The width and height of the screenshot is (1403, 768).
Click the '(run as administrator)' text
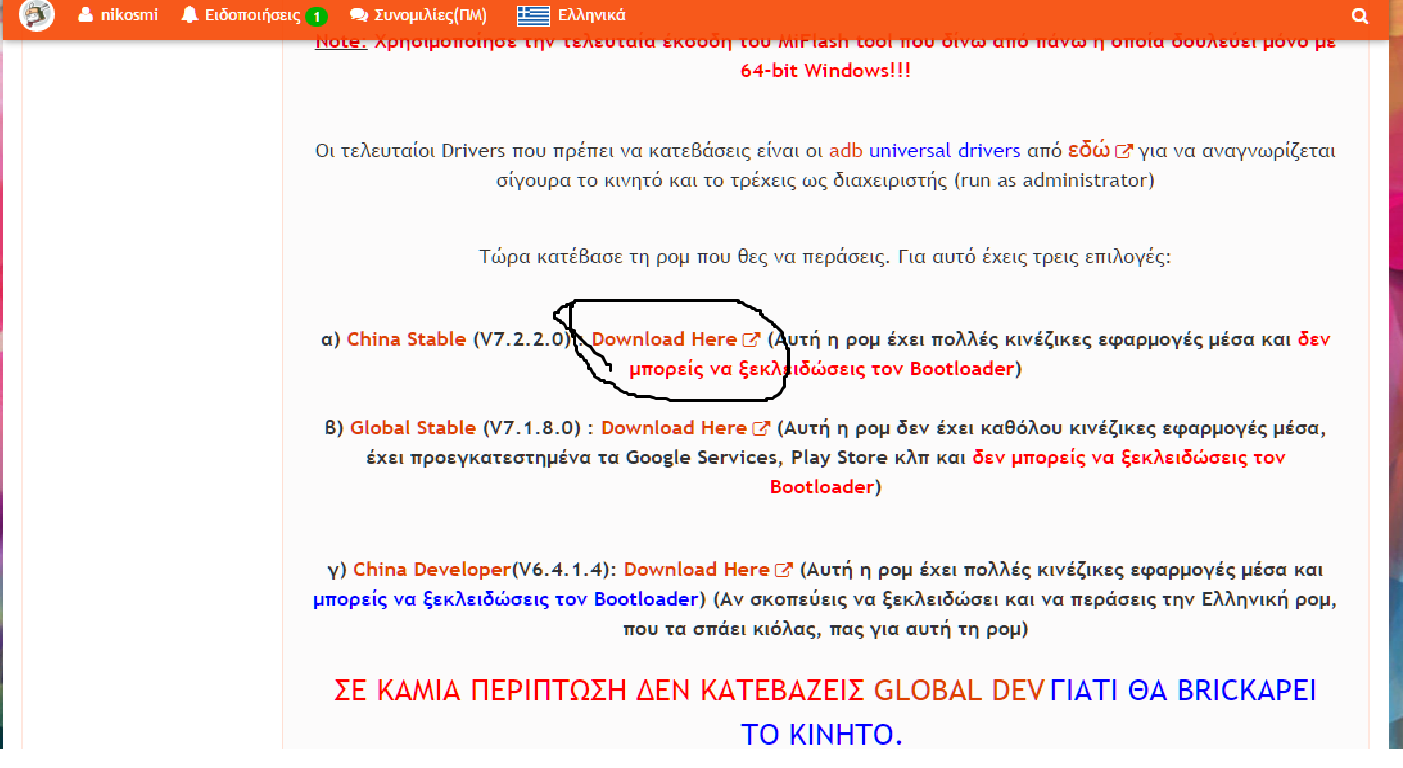pos(1056,181)
